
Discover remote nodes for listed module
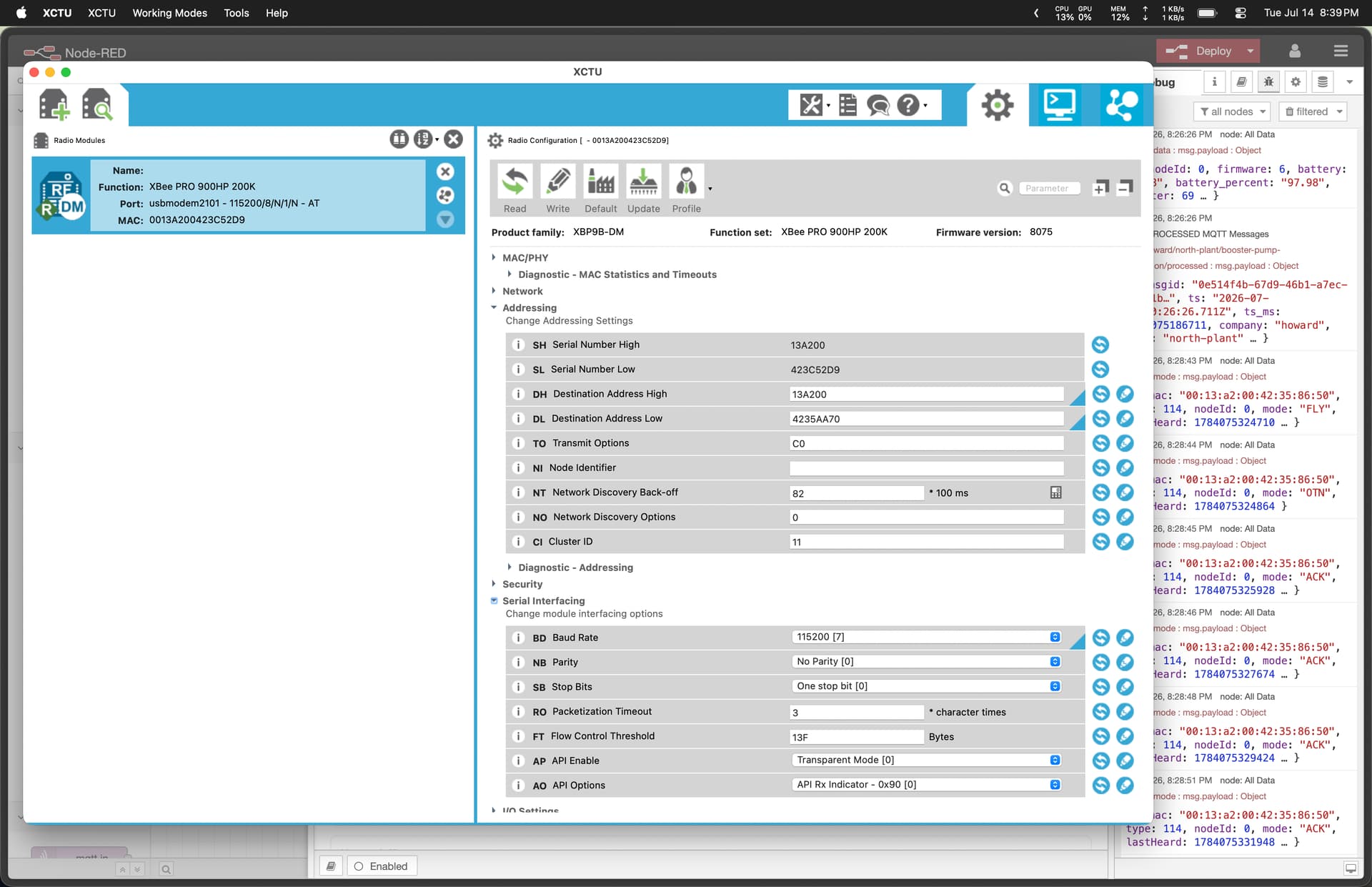click(445, 195)
